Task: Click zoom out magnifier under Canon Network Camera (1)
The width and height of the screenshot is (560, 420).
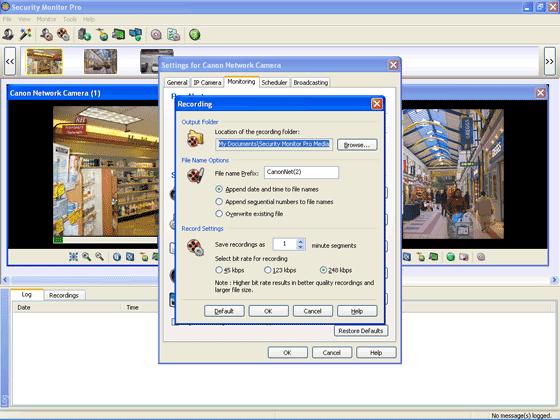Action: click(x=99, y=256)
